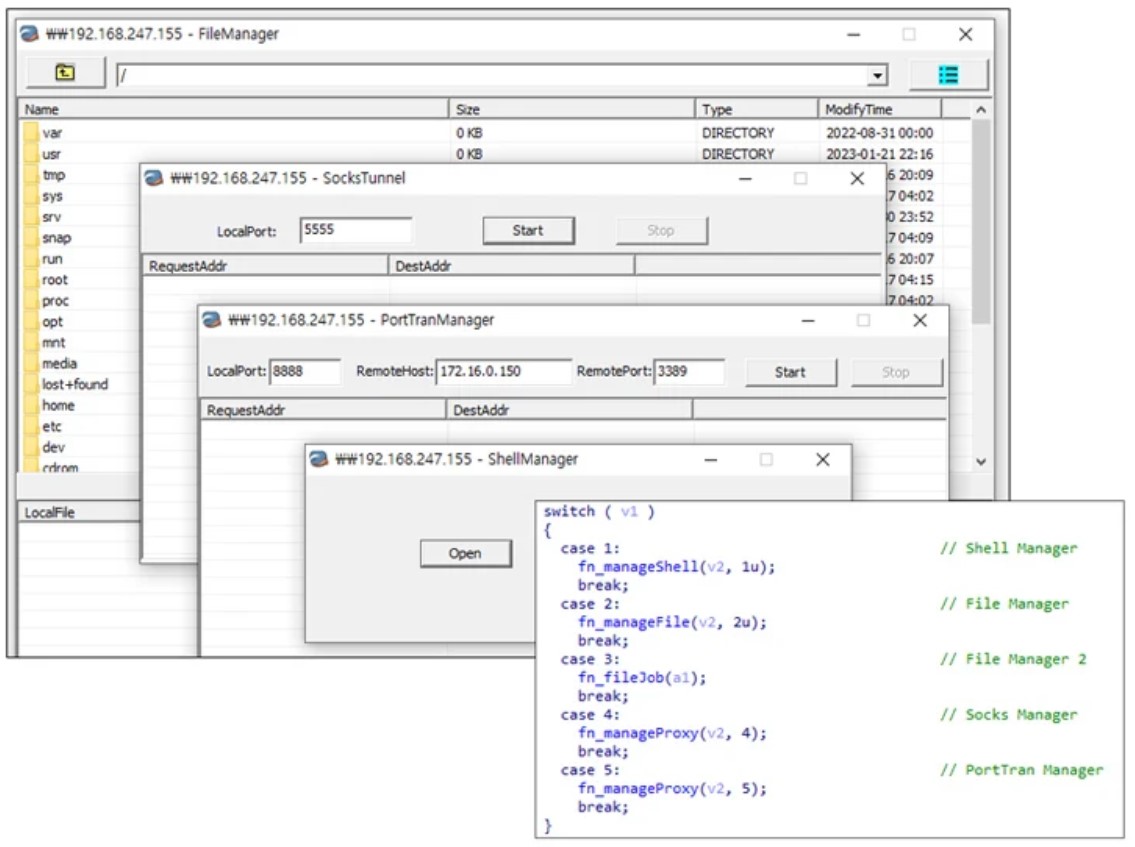Select the dev folder
Viewport: 1135px width, 847px height.
pos(53,447)
